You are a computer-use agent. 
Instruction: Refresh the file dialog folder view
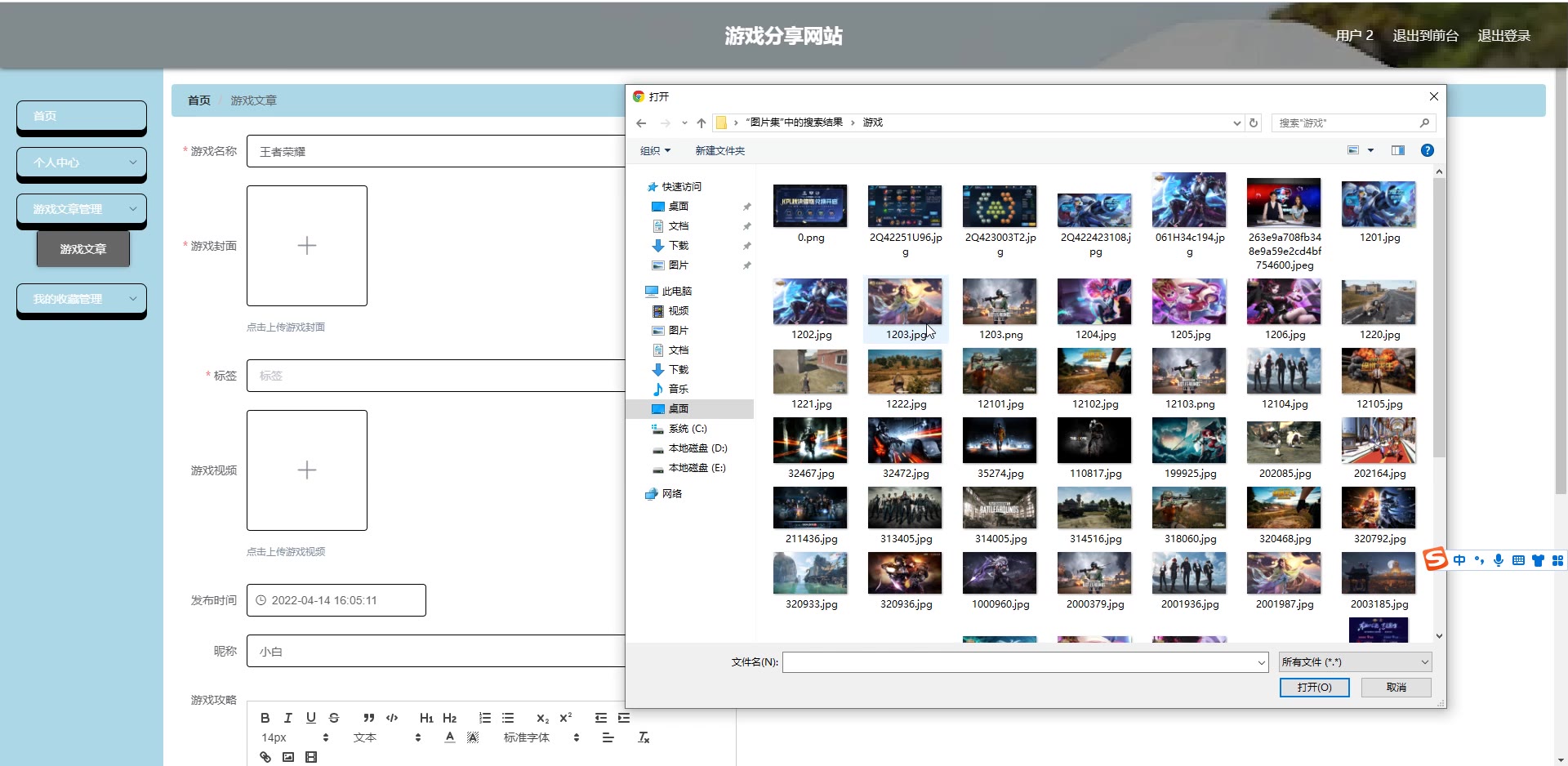tap(1254, 122)
